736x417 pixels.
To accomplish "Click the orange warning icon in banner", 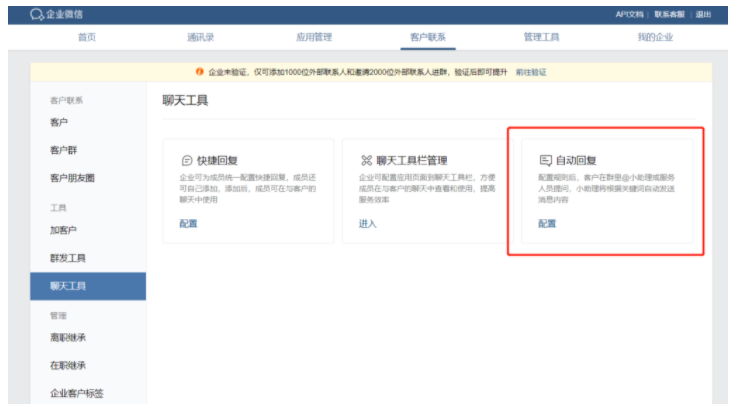I will (199, 72).
